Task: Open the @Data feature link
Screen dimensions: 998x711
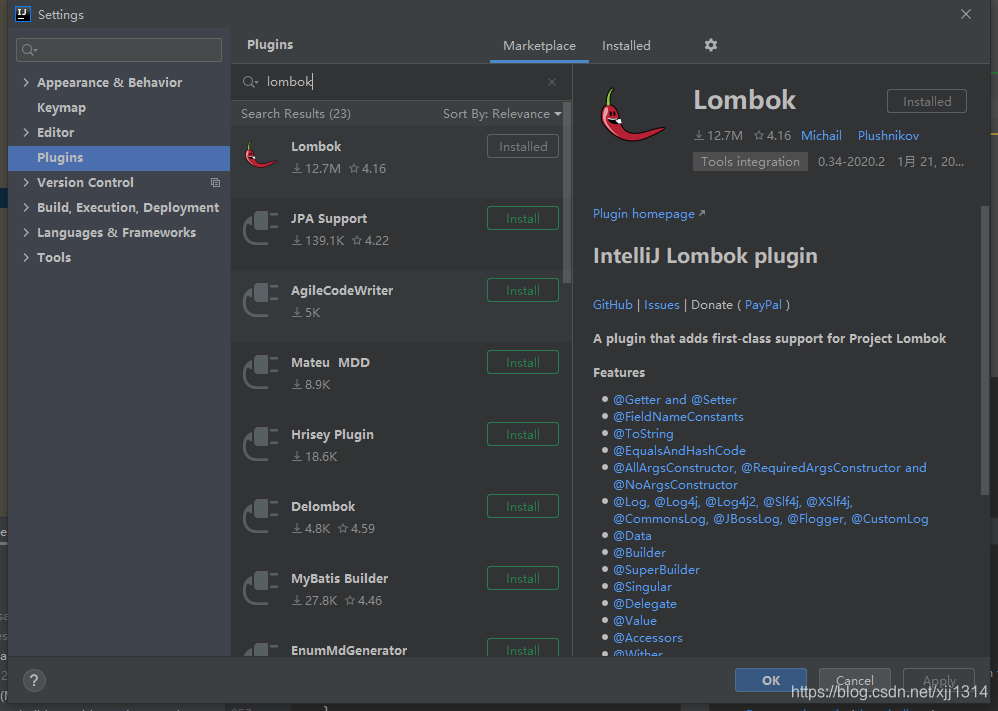Action: tap(632, 536)
